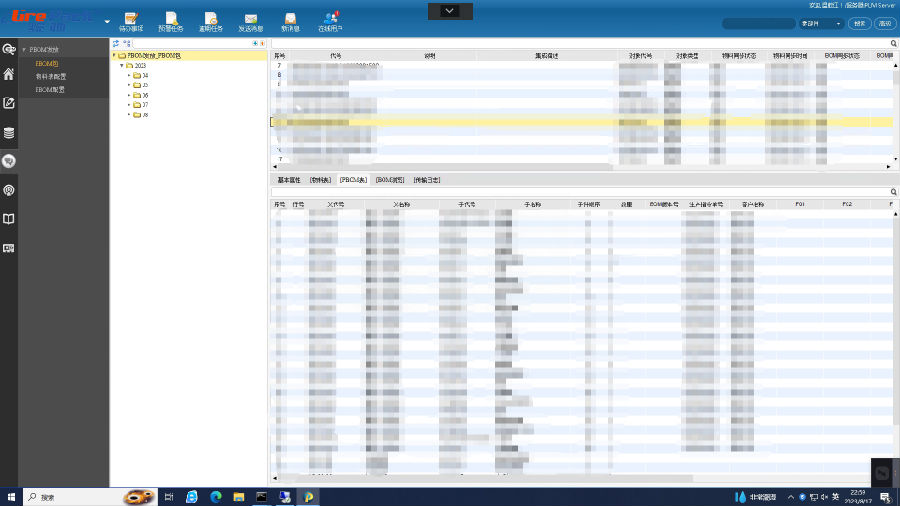
Task: Click the book icon in left sidebar
Action: 9,219
